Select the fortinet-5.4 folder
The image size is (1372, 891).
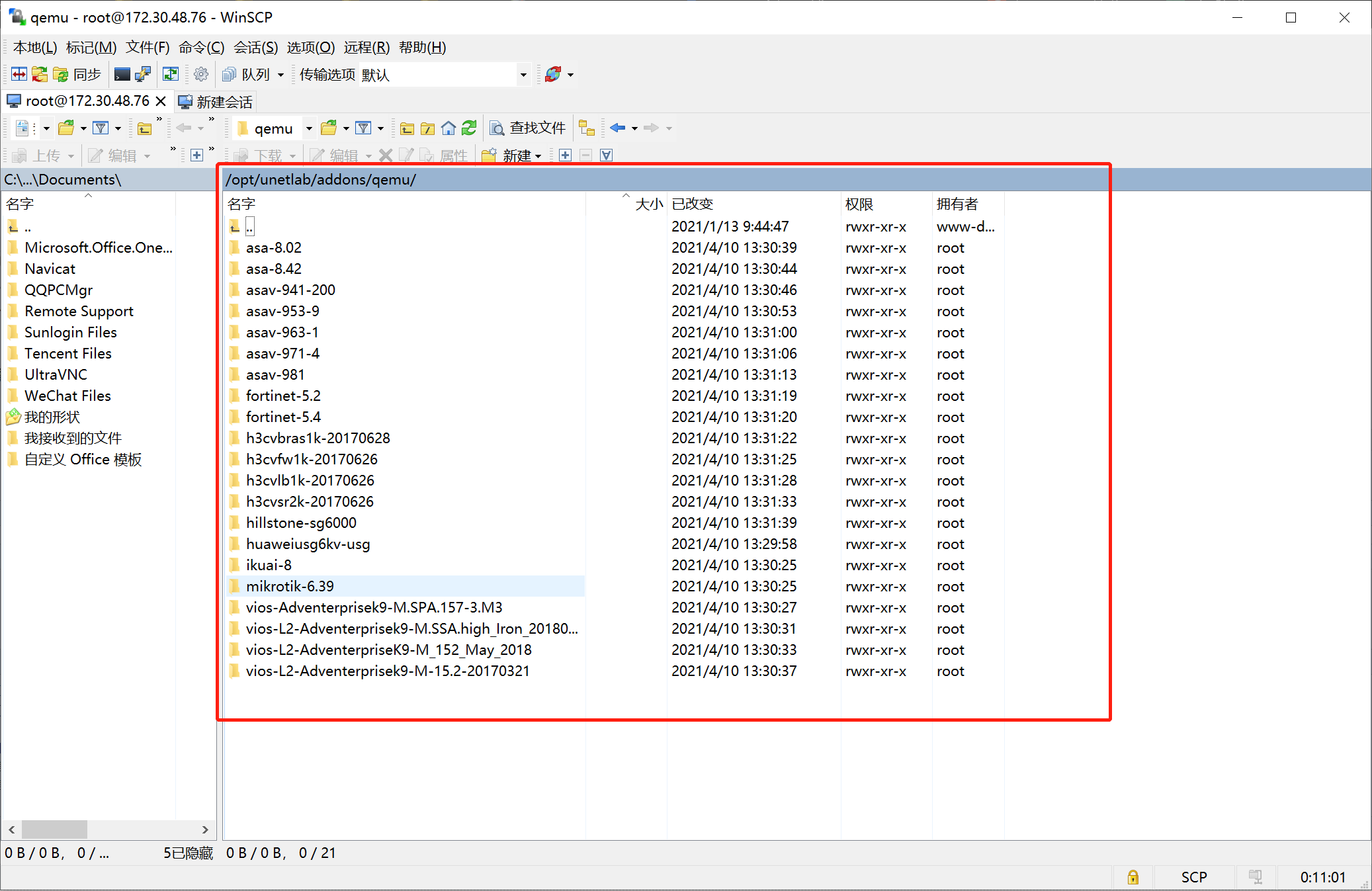(283, 417)
